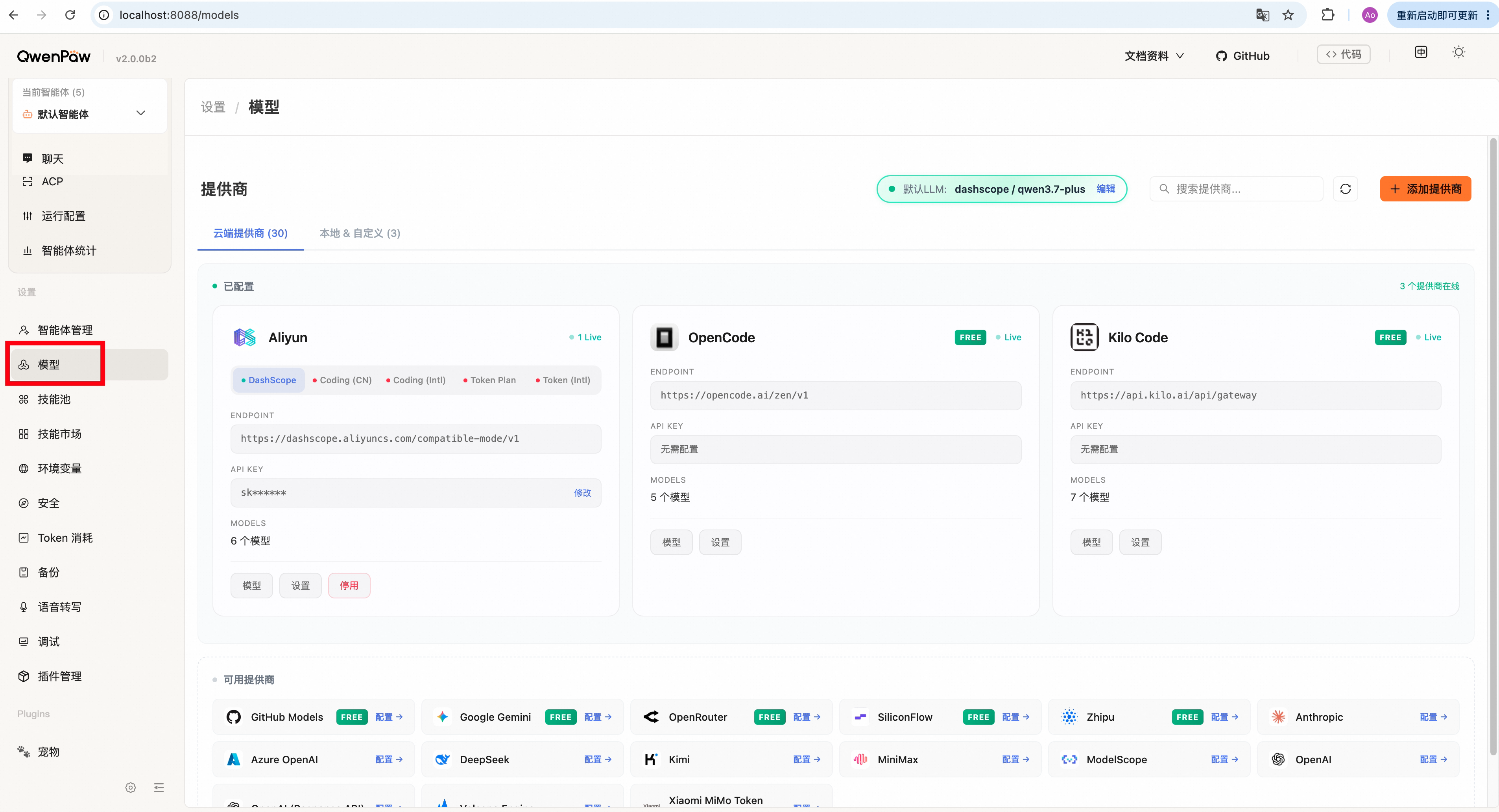
Task: Click 配置 for GitHub Models
Action: (x=389, y=717)
